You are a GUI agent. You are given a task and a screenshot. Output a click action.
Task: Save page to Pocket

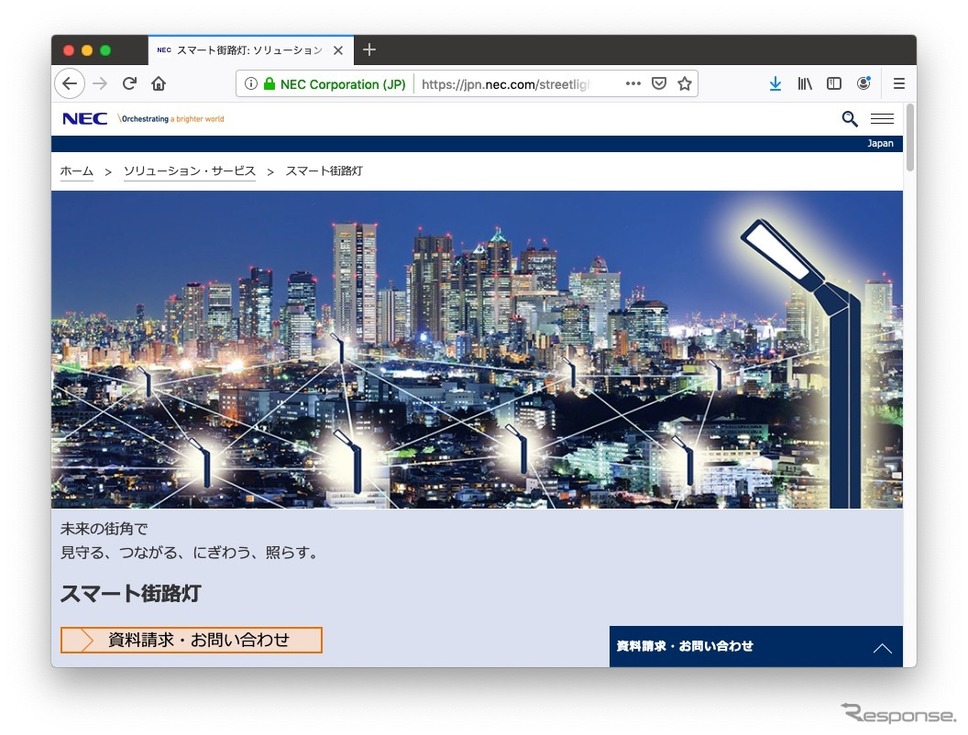click(659, 84)
